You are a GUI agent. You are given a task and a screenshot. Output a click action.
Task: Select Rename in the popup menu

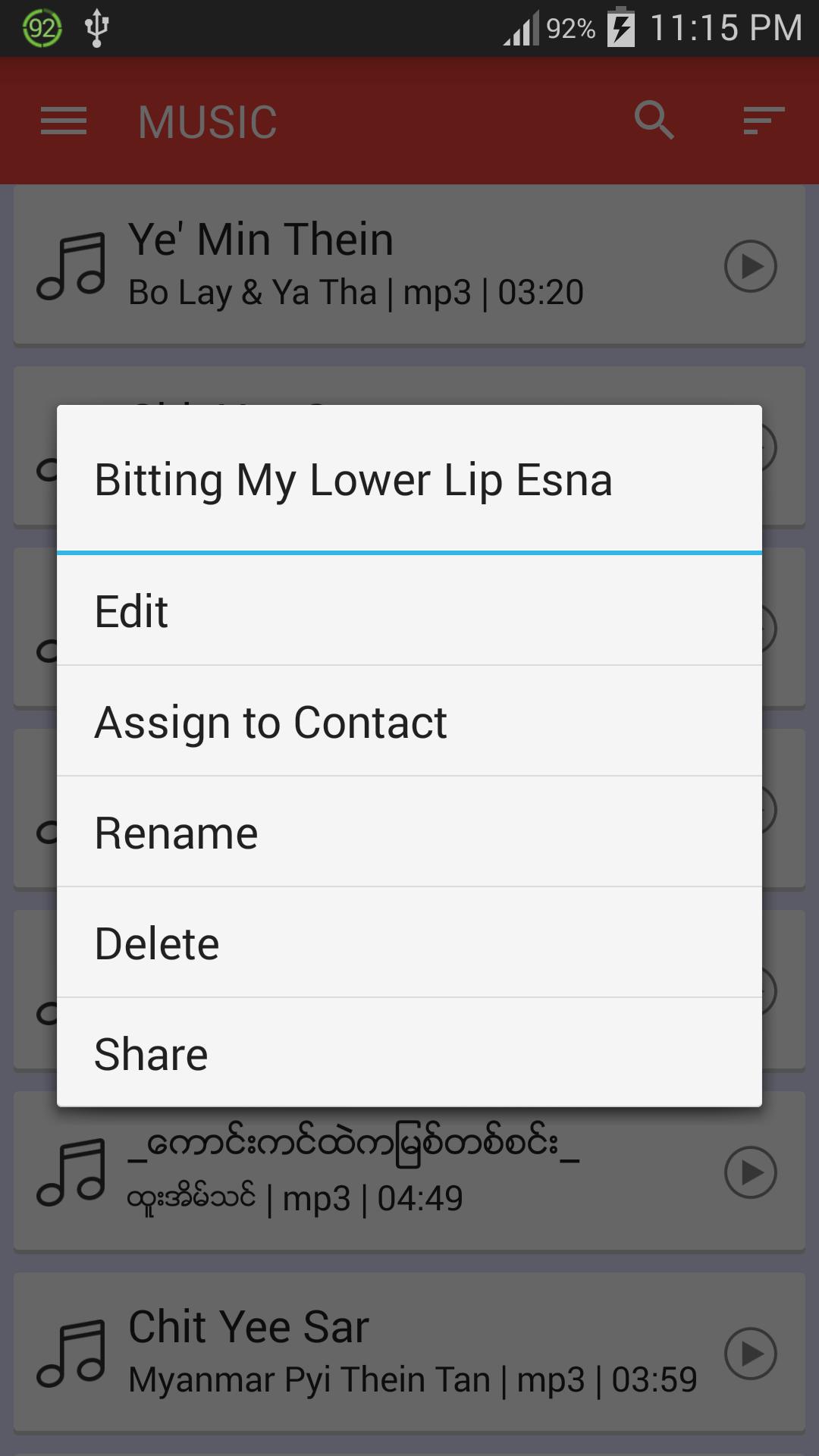pos(409,831)
